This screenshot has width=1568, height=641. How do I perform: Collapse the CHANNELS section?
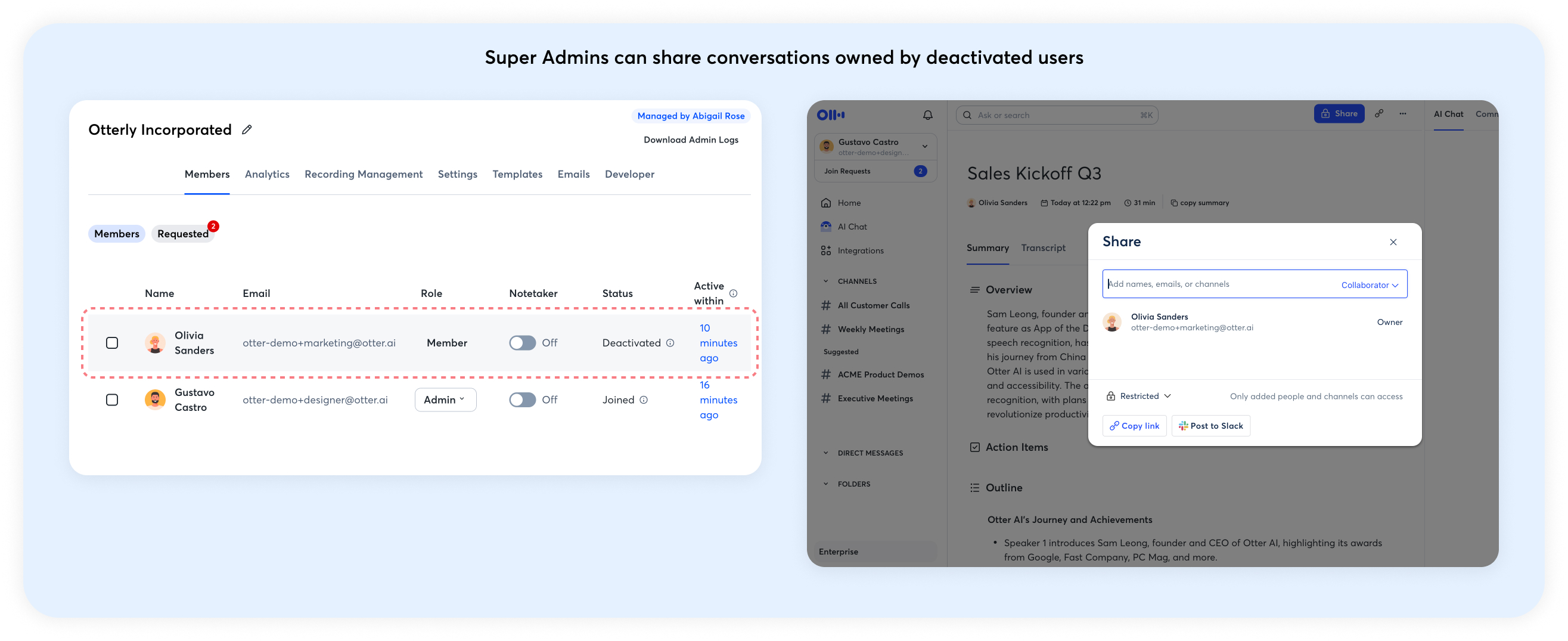point(825,281)
